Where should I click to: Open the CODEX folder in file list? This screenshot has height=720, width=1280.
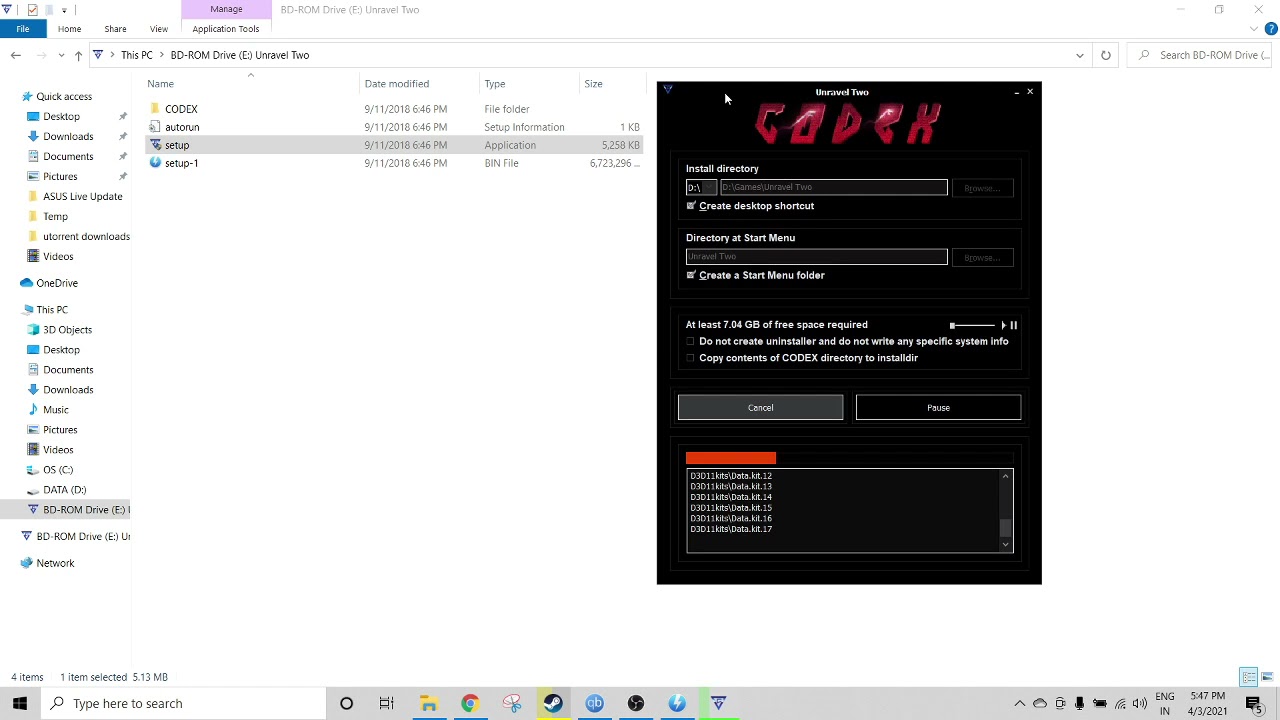[x=181, y=109]
